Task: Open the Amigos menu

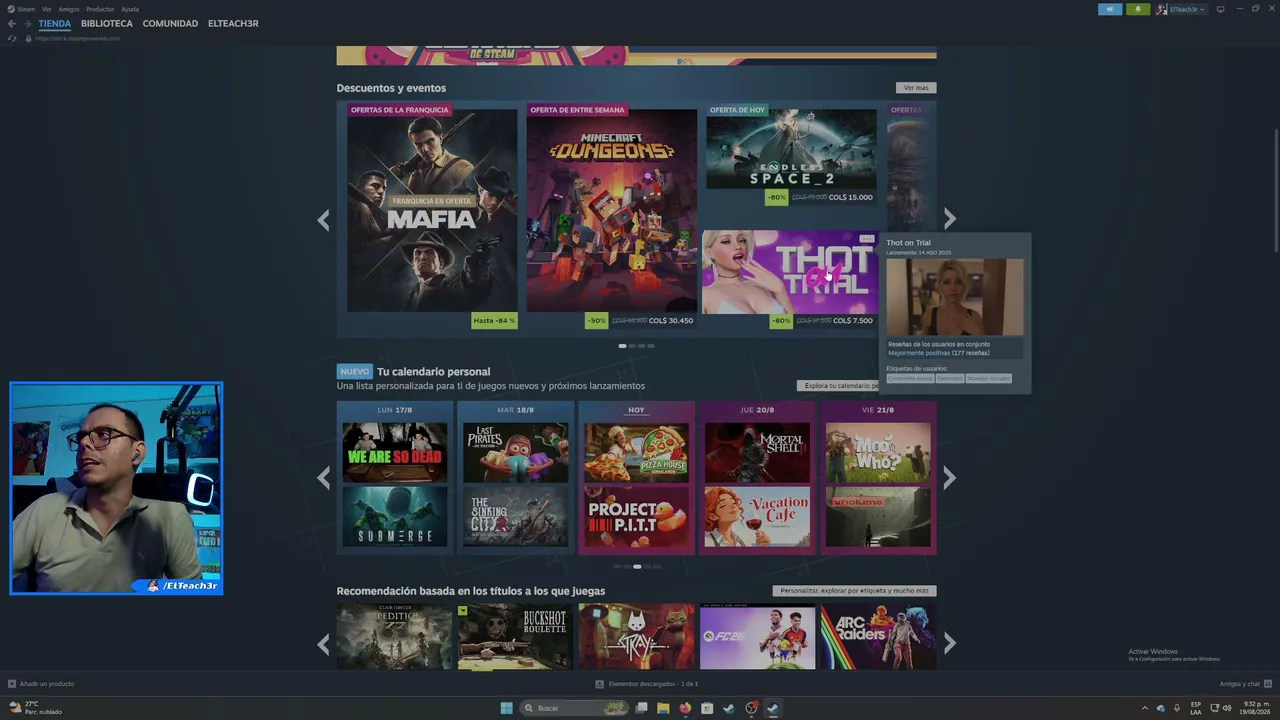Action: click(69, 9)
